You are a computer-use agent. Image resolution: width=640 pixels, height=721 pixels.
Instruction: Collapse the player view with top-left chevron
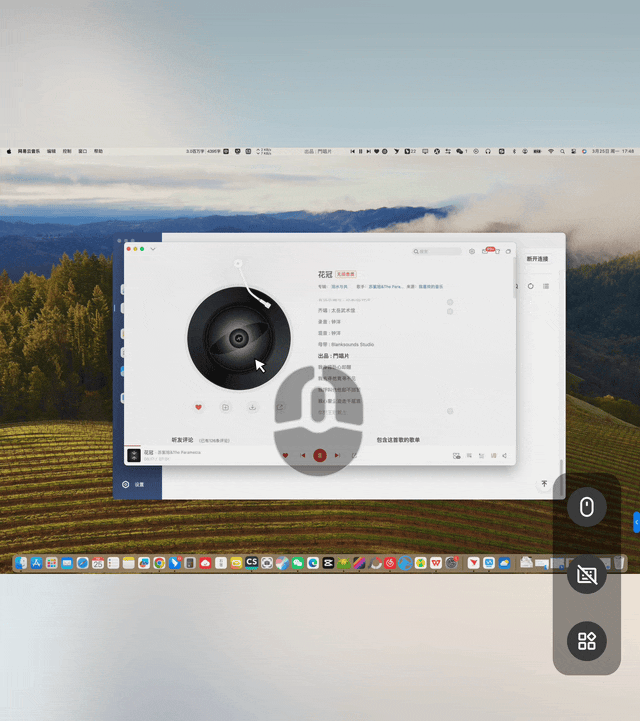point(153,249)
